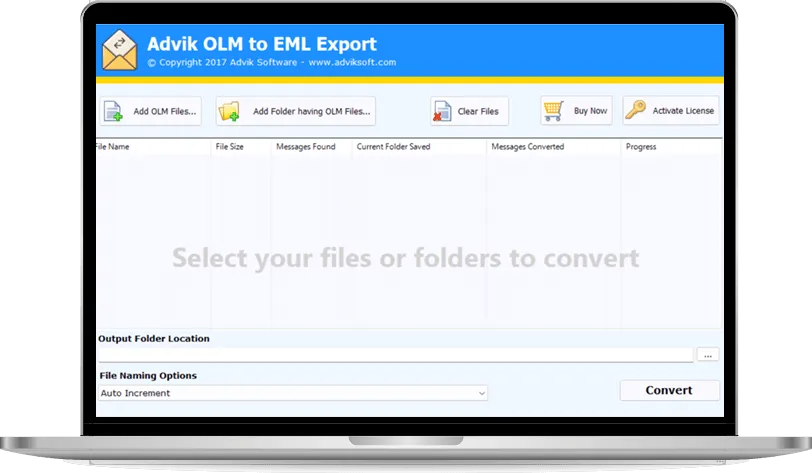
Task: Click the Buy Now shopping cart icon
Action: tap(553, 111)
